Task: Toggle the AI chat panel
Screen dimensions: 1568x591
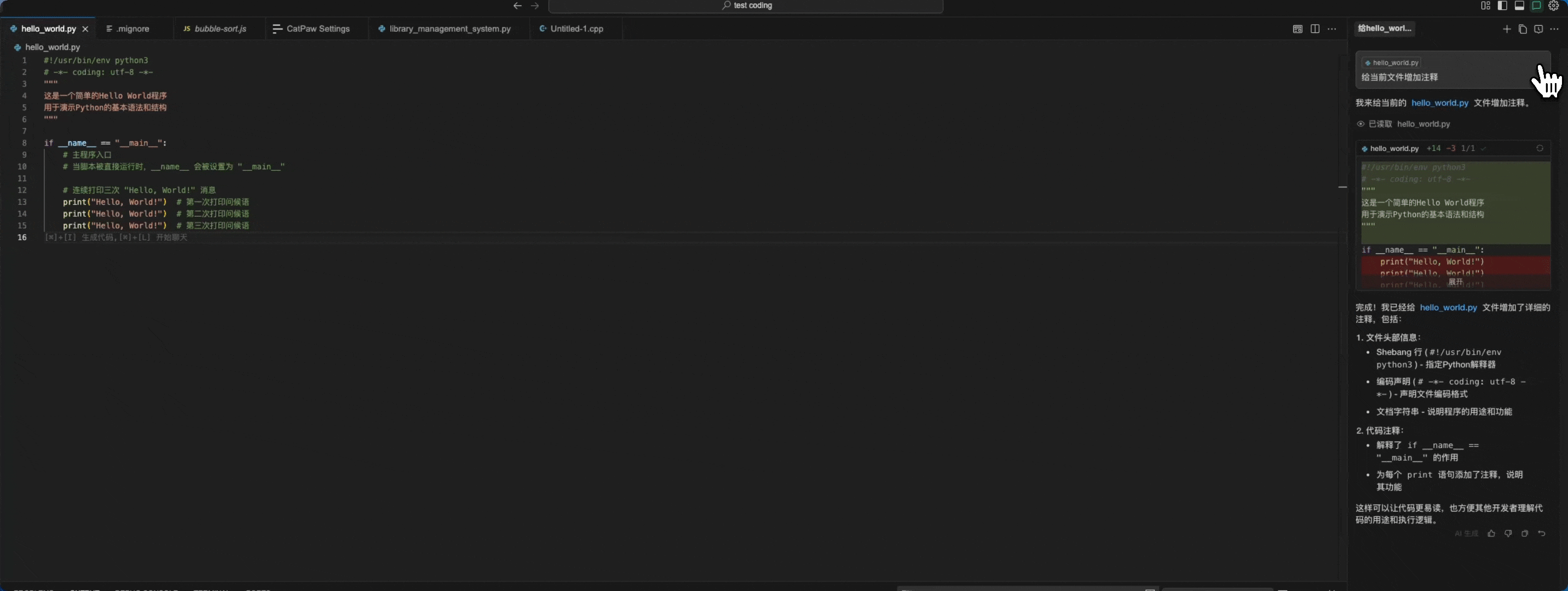Action: tap(1536, 5)
